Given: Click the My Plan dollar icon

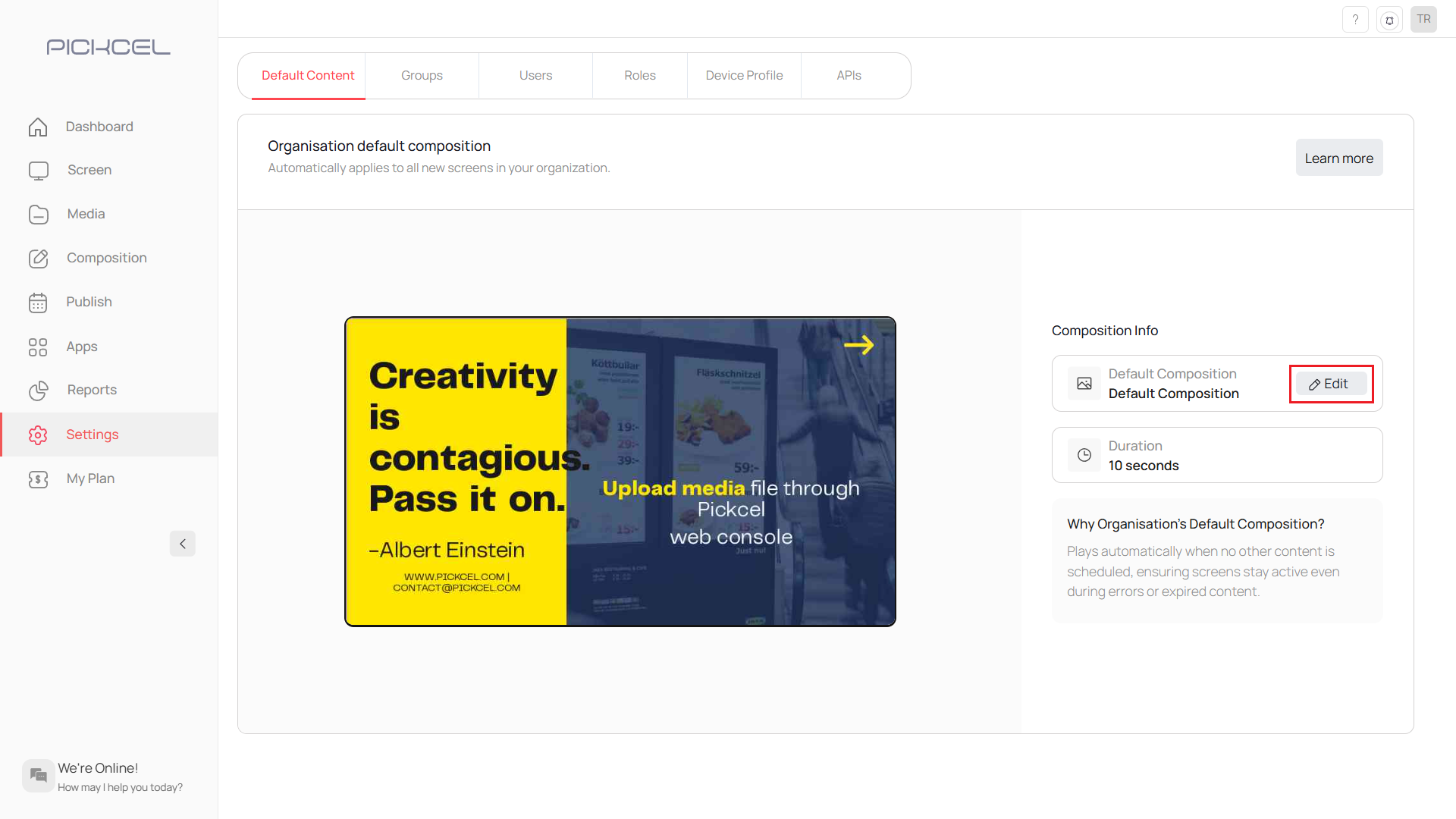Looking at the screenshot, I should point(38,479).
